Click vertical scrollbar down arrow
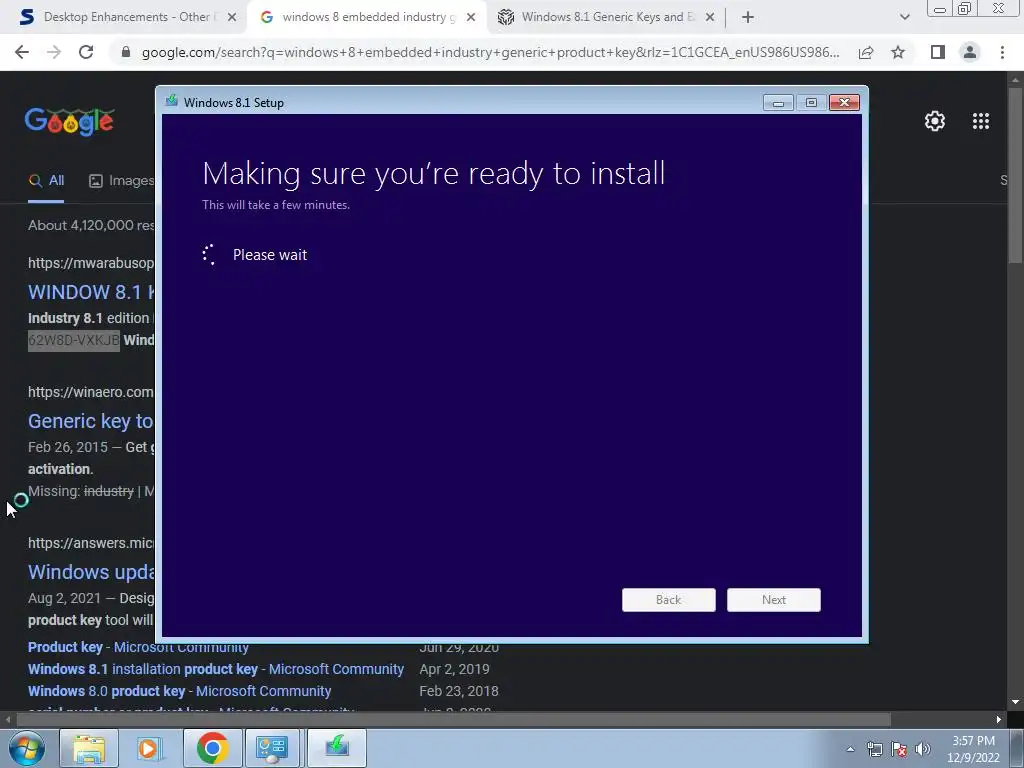Screen dimensions: 1024x768 point(1016,703)
